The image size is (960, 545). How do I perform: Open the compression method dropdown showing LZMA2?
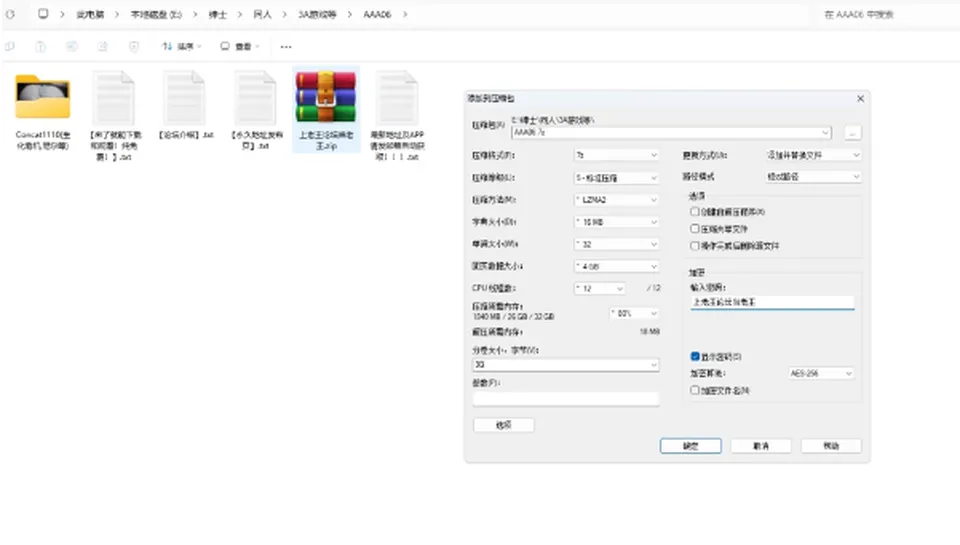pos(616,200)
